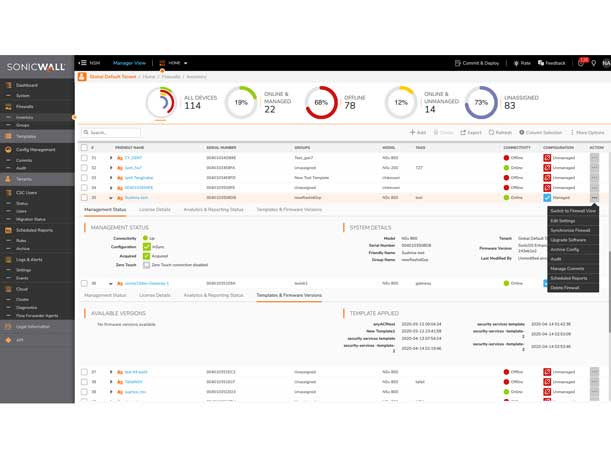The width and height of the screenshot is (611, 458).
Task: Collapse the expanded row 35 details
Action: pos(111,198)
